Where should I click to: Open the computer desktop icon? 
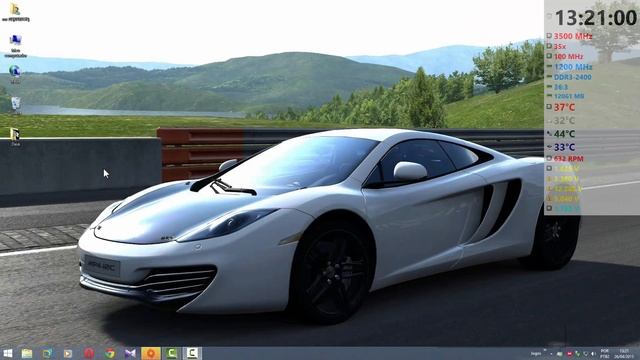[16, 40]
